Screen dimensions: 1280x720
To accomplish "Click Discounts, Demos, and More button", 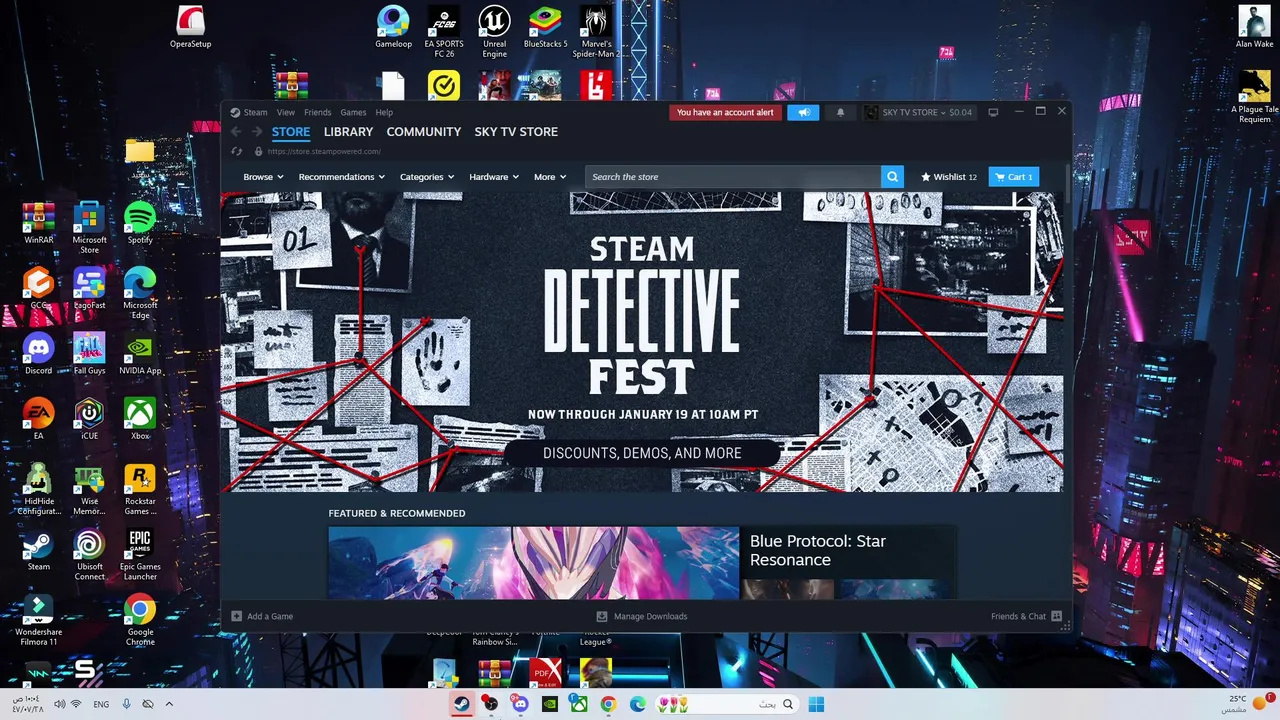I will click(x=642, y=453).
